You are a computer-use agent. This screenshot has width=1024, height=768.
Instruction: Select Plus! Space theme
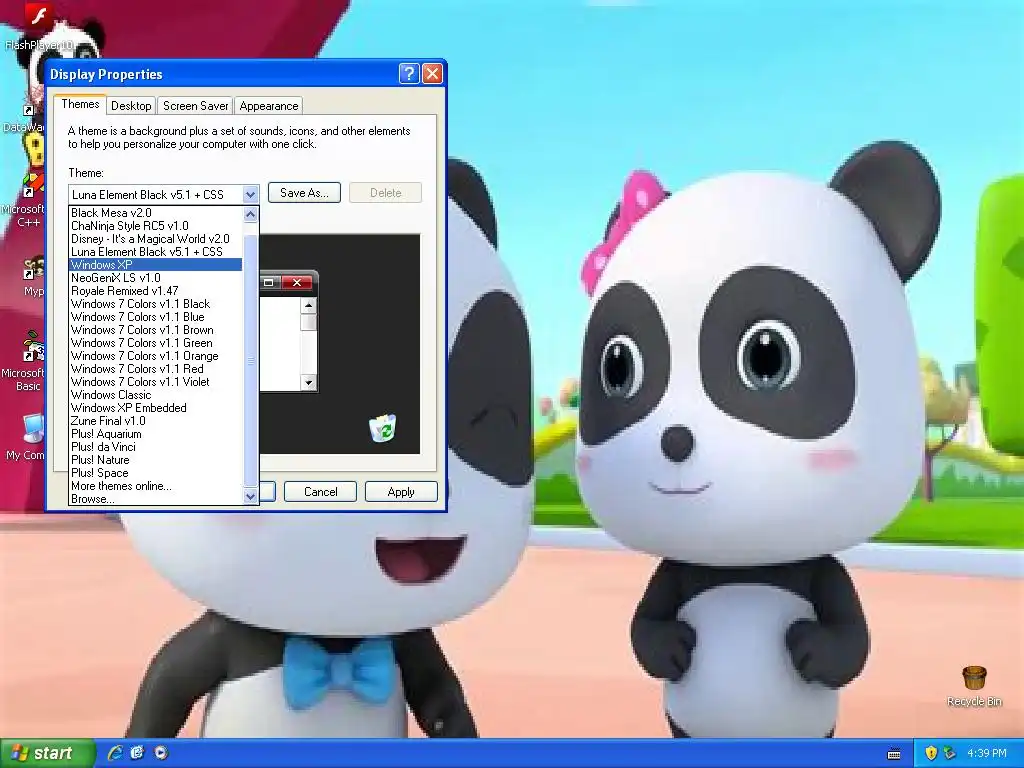point(155,473)
